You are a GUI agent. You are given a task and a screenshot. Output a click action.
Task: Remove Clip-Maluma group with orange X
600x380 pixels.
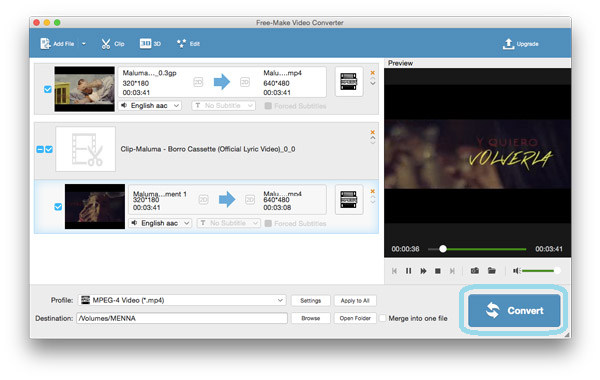(x=372, y=132)
